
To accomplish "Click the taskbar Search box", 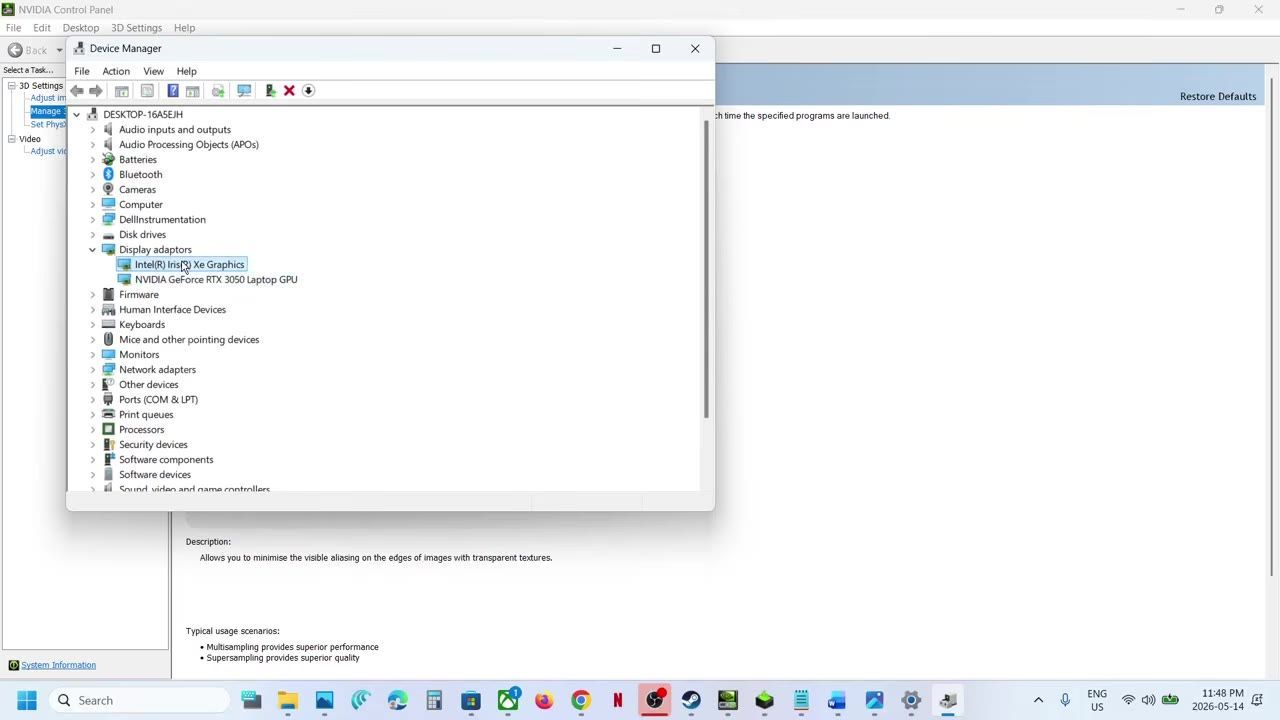I will click(140, 700).
